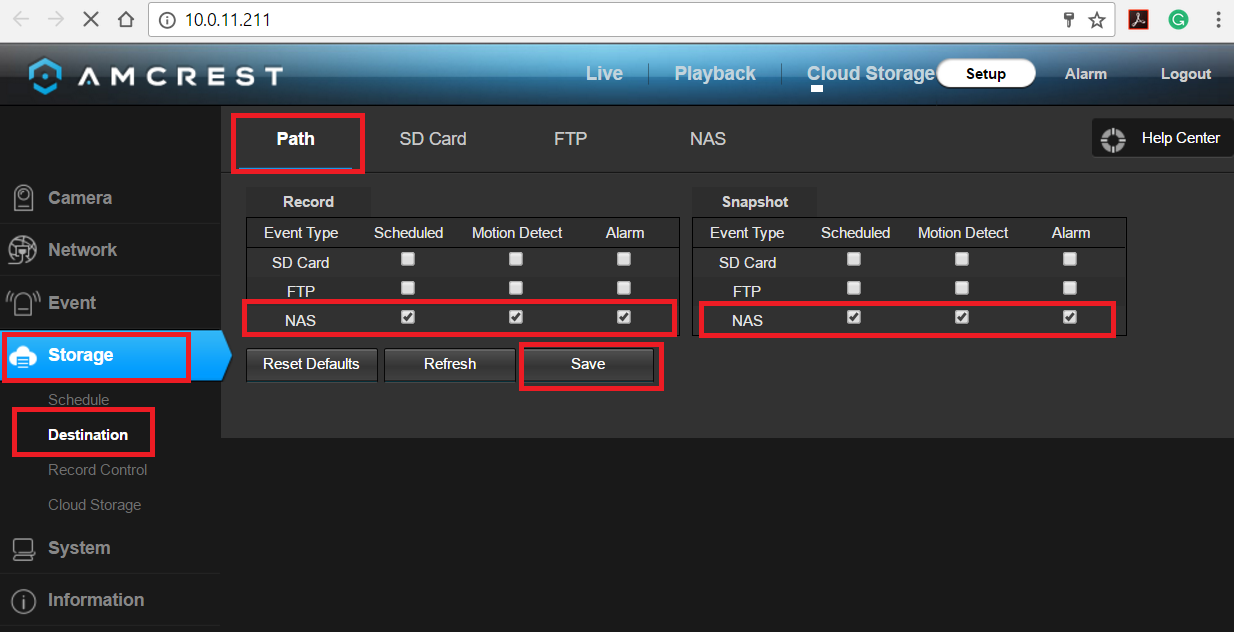
Task: Select the Network globe icon in sidebar
Action: click(x=23, y=250)
